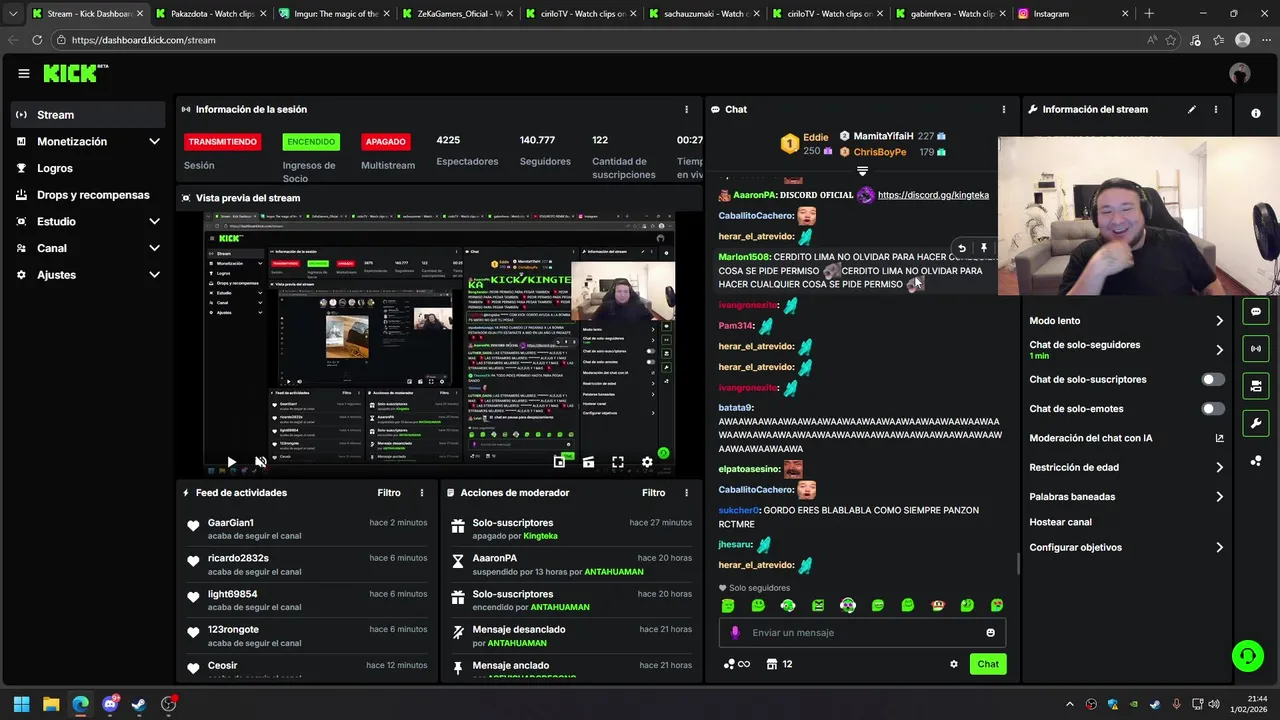Click the broadcast signal icon in the right sidebar
The width and height of the screenshot is (1280, 720).
click(x=1256, y=348)
